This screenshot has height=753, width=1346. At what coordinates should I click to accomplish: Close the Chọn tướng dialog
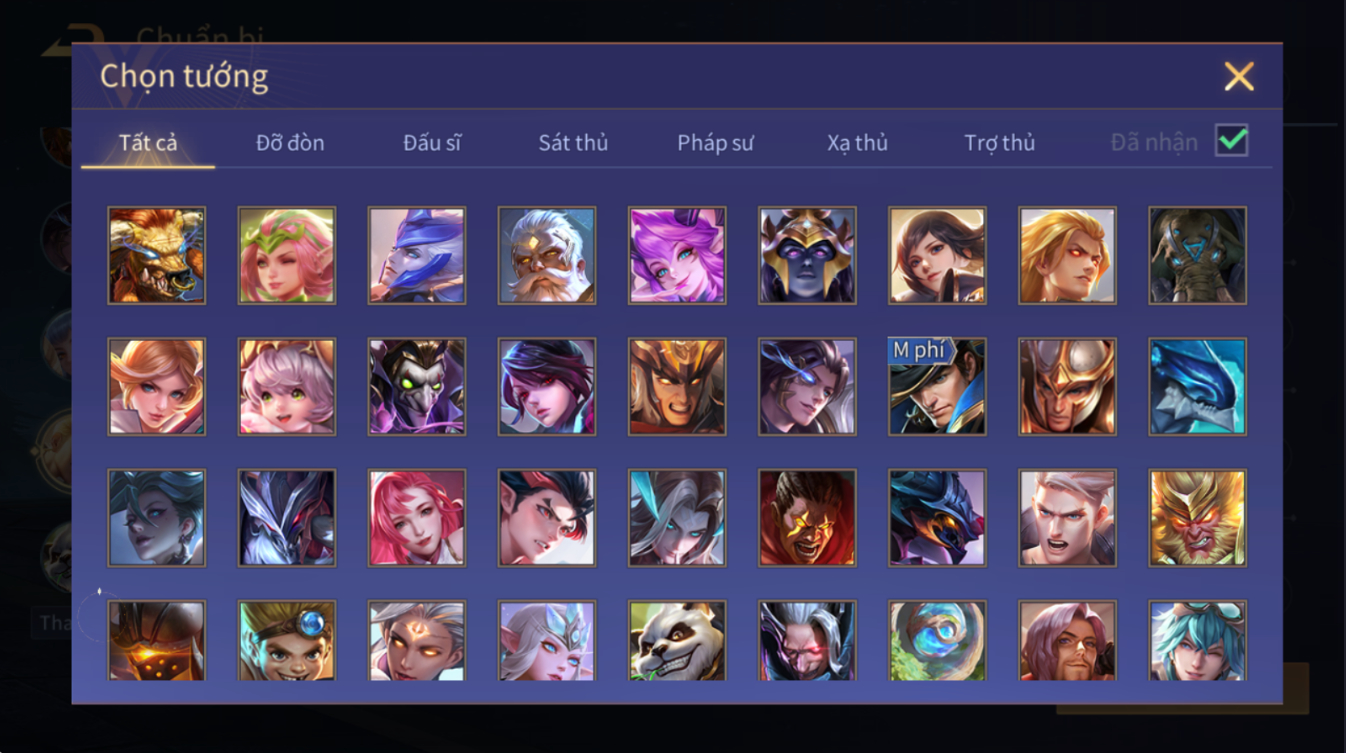point(1239,77)
